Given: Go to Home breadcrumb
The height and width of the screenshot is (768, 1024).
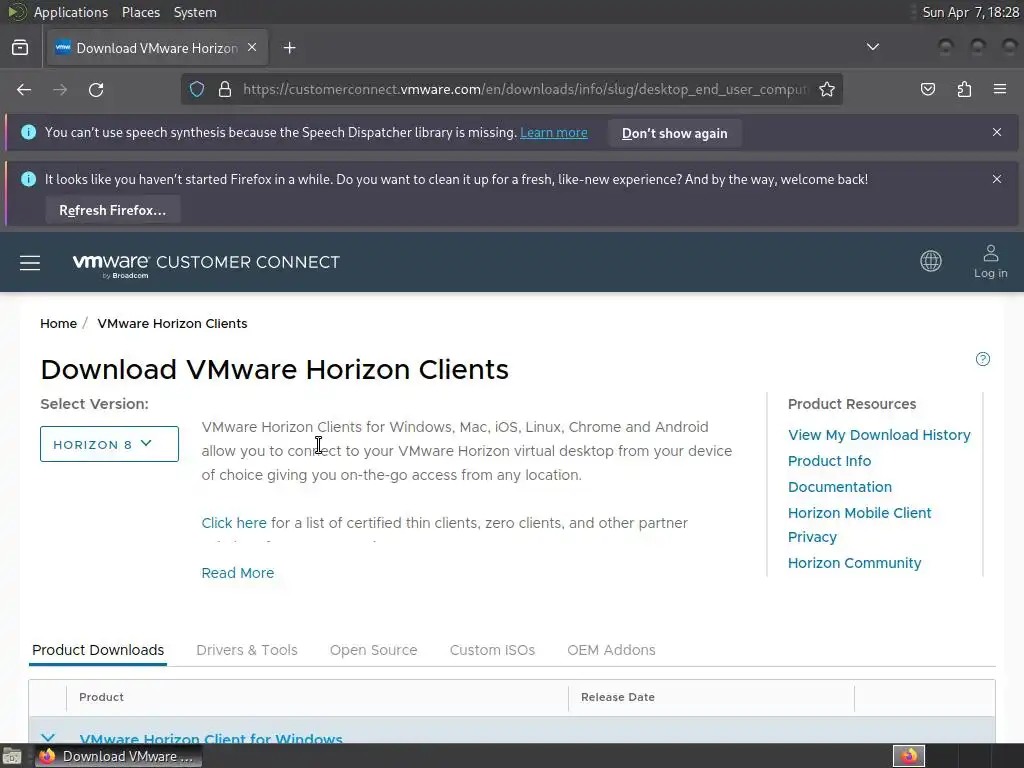Looking at the screenshot, I should click(58, 323).
